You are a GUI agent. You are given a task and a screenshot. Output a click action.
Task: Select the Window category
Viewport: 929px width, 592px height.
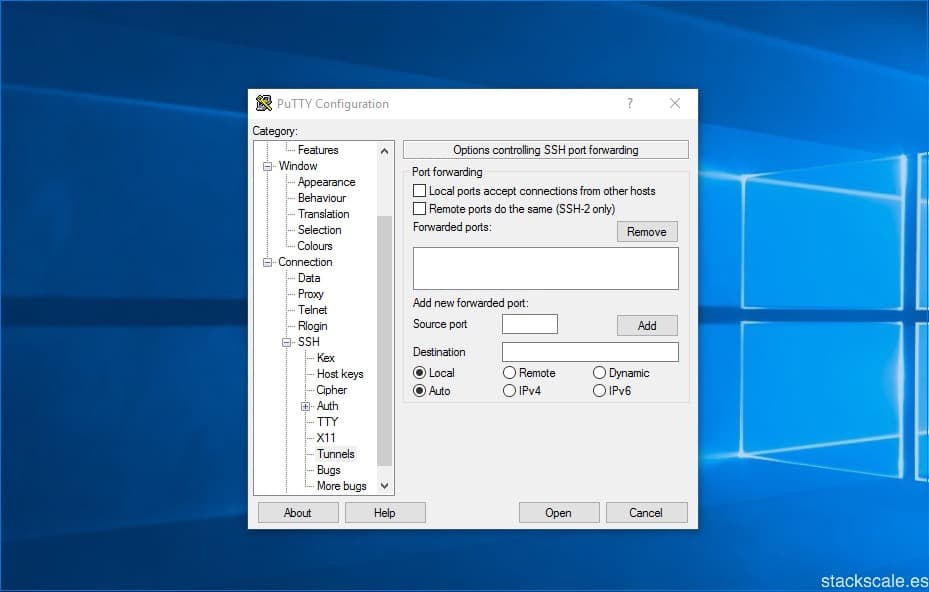pyautogui.click(x=298, y=166)
